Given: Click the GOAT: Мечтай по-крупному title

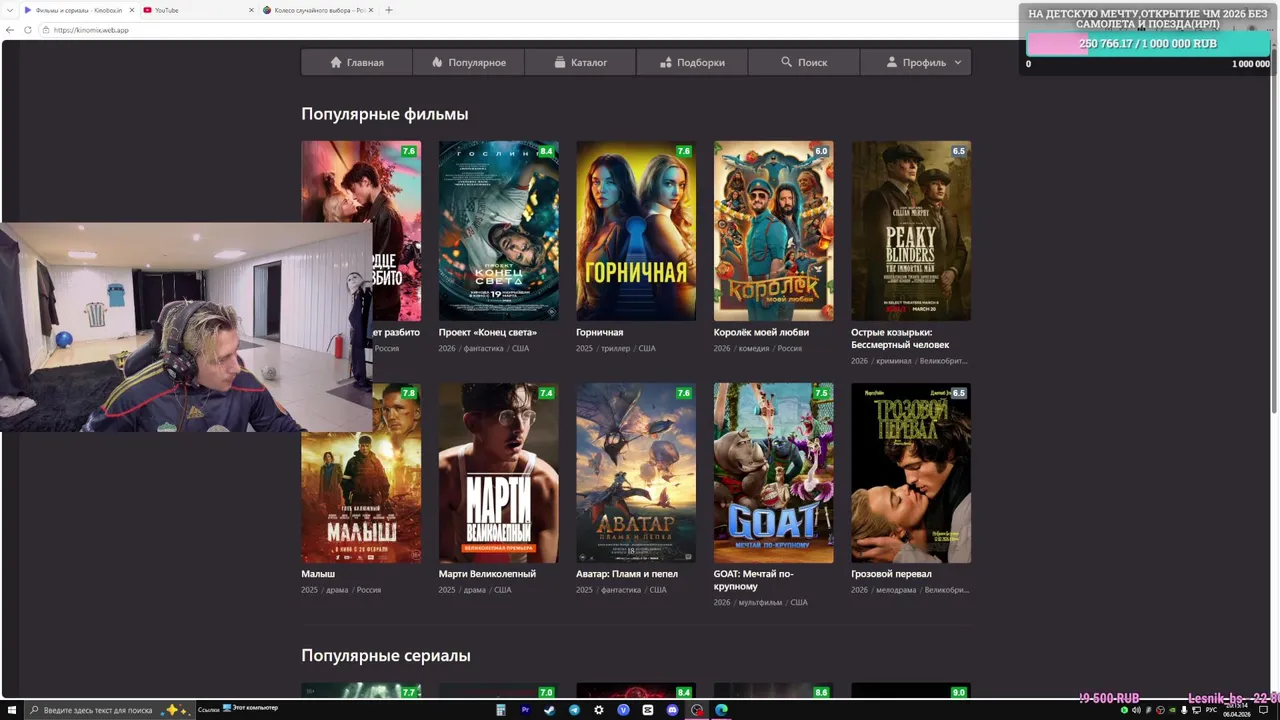Looking at the screenshot, I should pos(753,580).
